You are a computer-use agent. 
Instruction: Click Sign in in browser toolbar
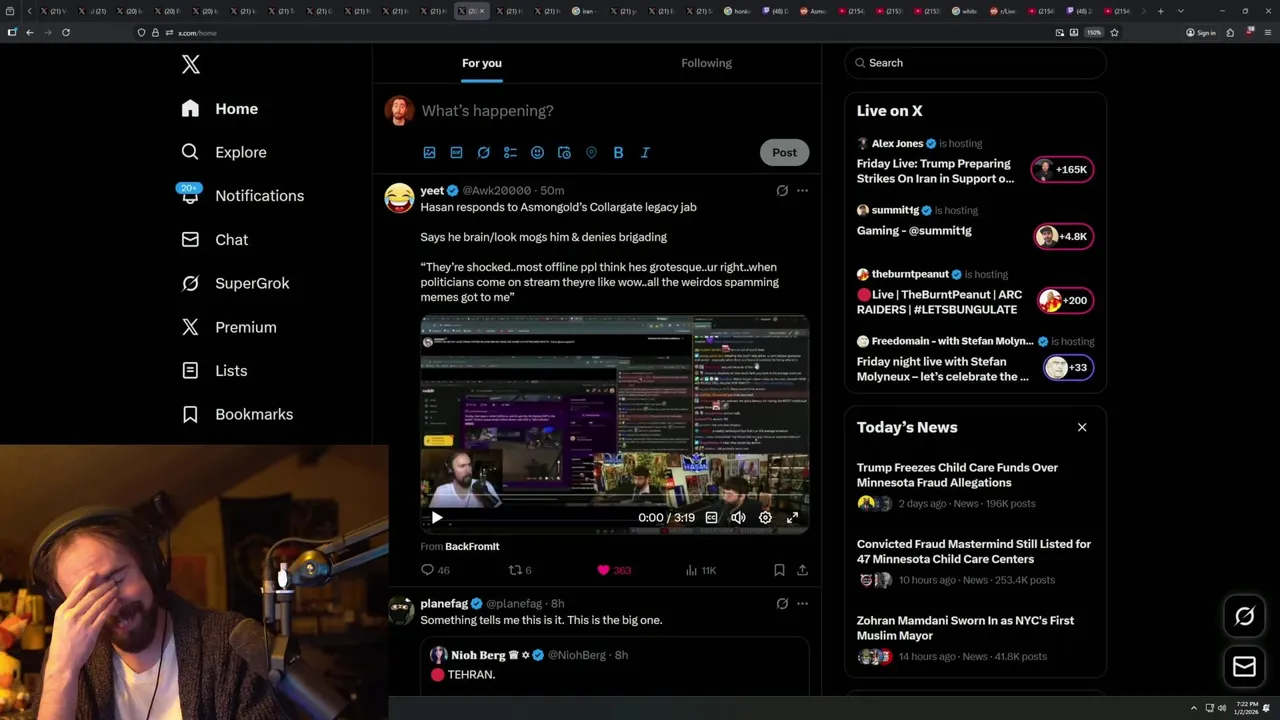pyautogui.click(x=1201, y=33)
